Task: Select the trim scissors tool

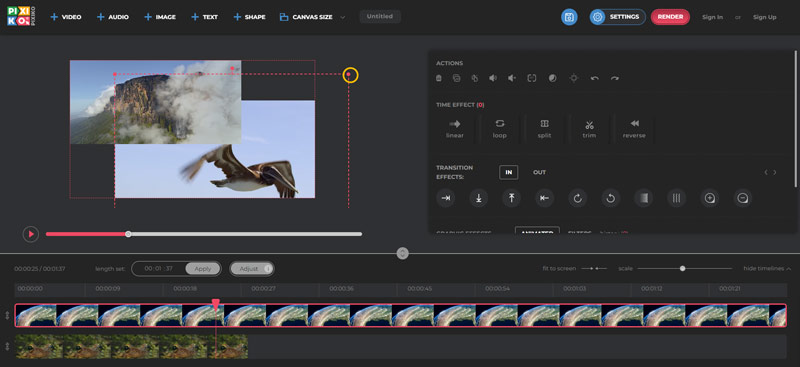Action: [x=589, y=129]
